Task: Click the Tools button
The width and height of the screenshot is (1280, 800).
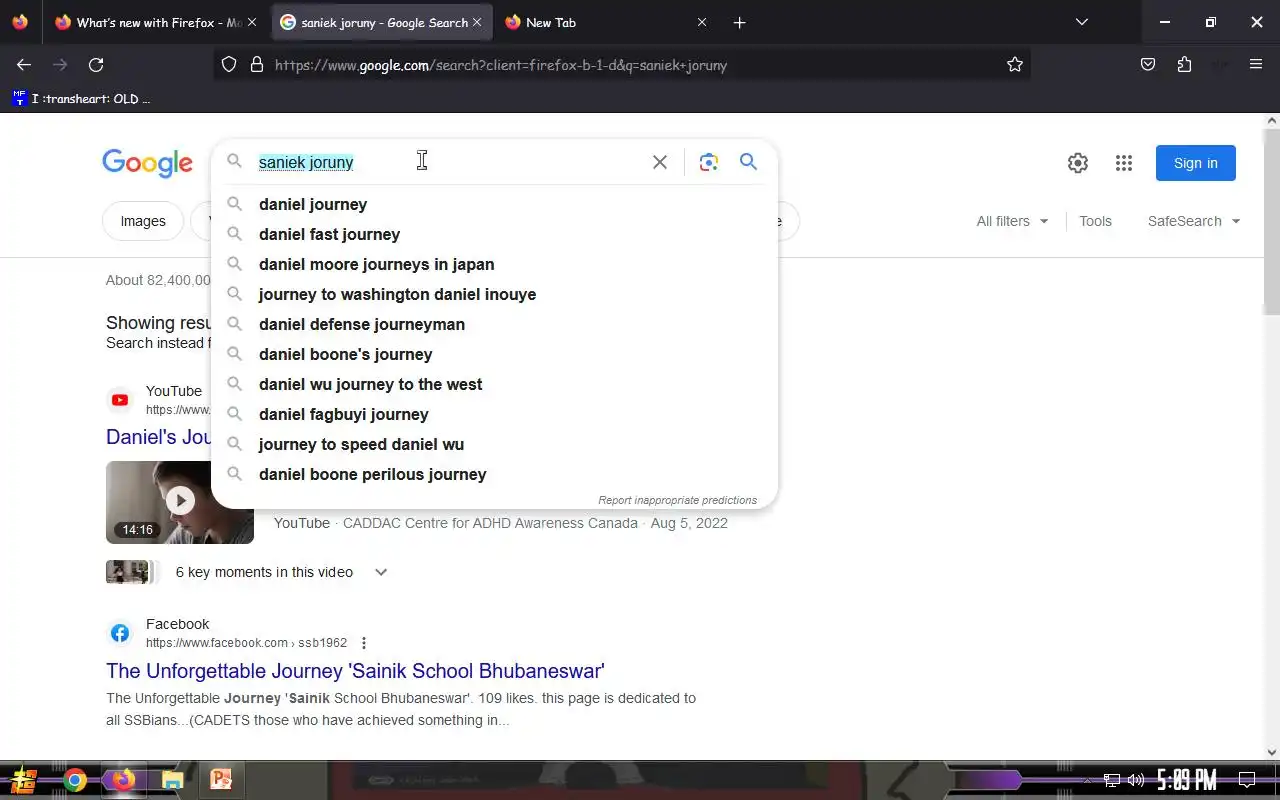Action: coord(1095,221)
